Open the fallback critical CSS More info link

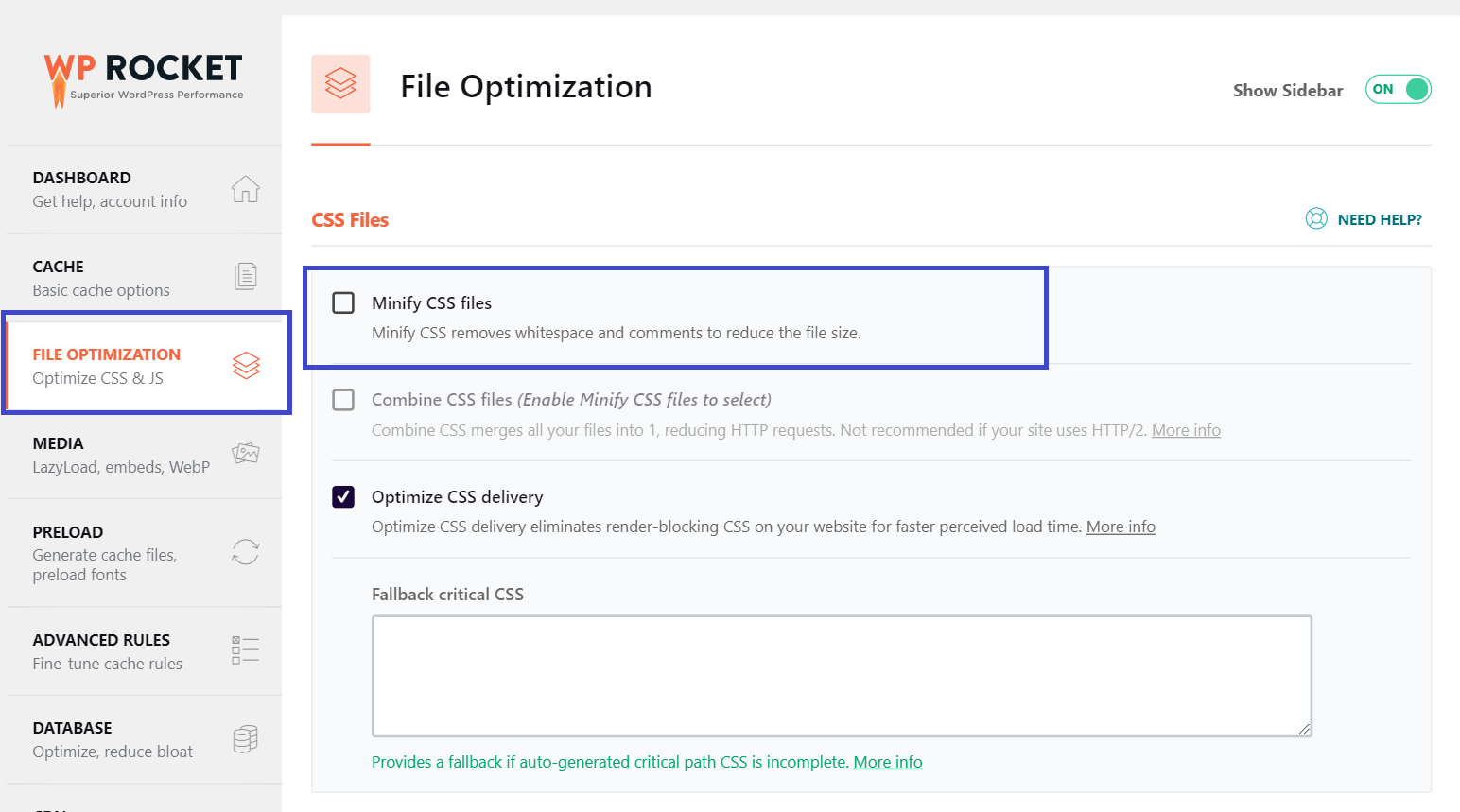tap(888, 761)
